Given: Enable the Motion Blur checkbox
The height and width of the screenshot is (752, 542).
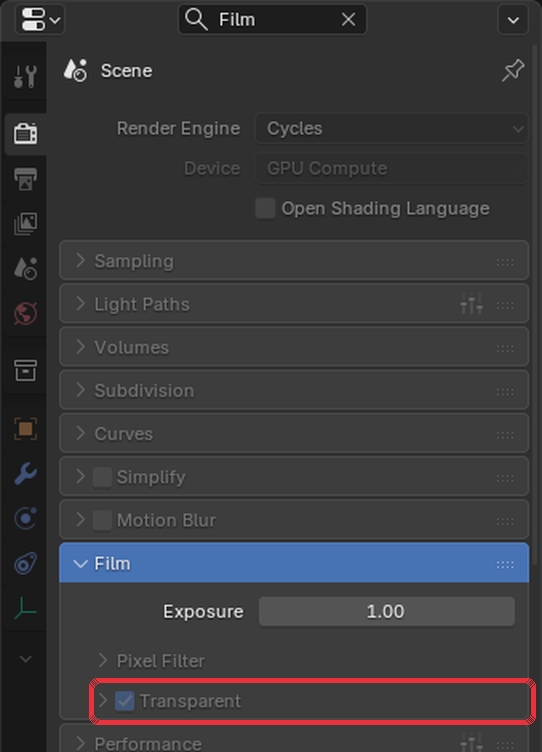Looking at the screenshot, I should pyautogui.click(x=102, y=520).
